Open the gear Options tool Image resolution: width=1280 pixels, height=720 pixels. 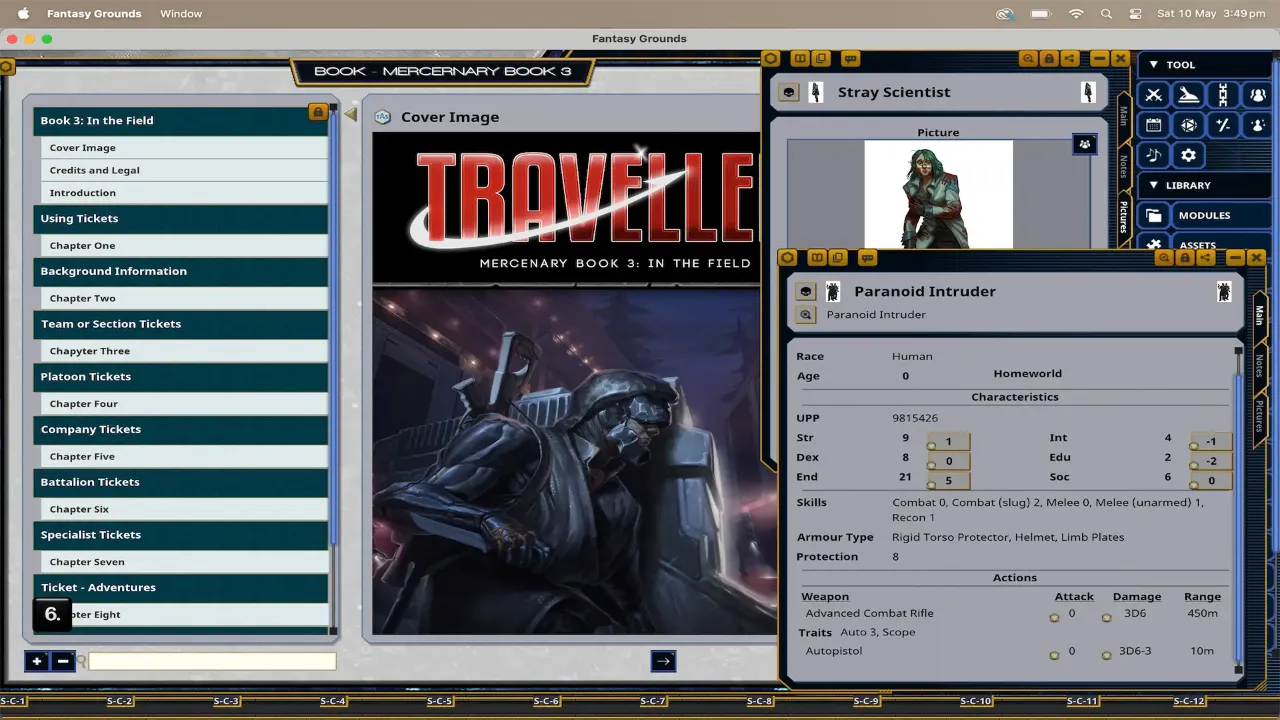tap(1188, 155)
